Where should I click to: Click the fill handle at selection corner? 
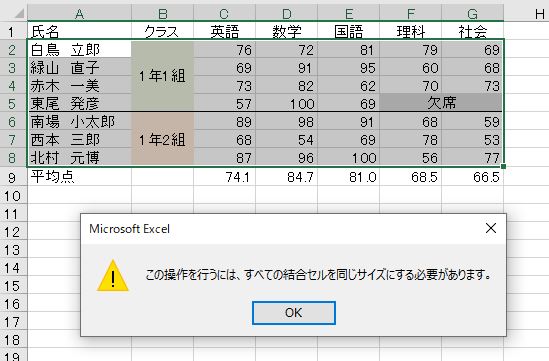coord(503,167)
